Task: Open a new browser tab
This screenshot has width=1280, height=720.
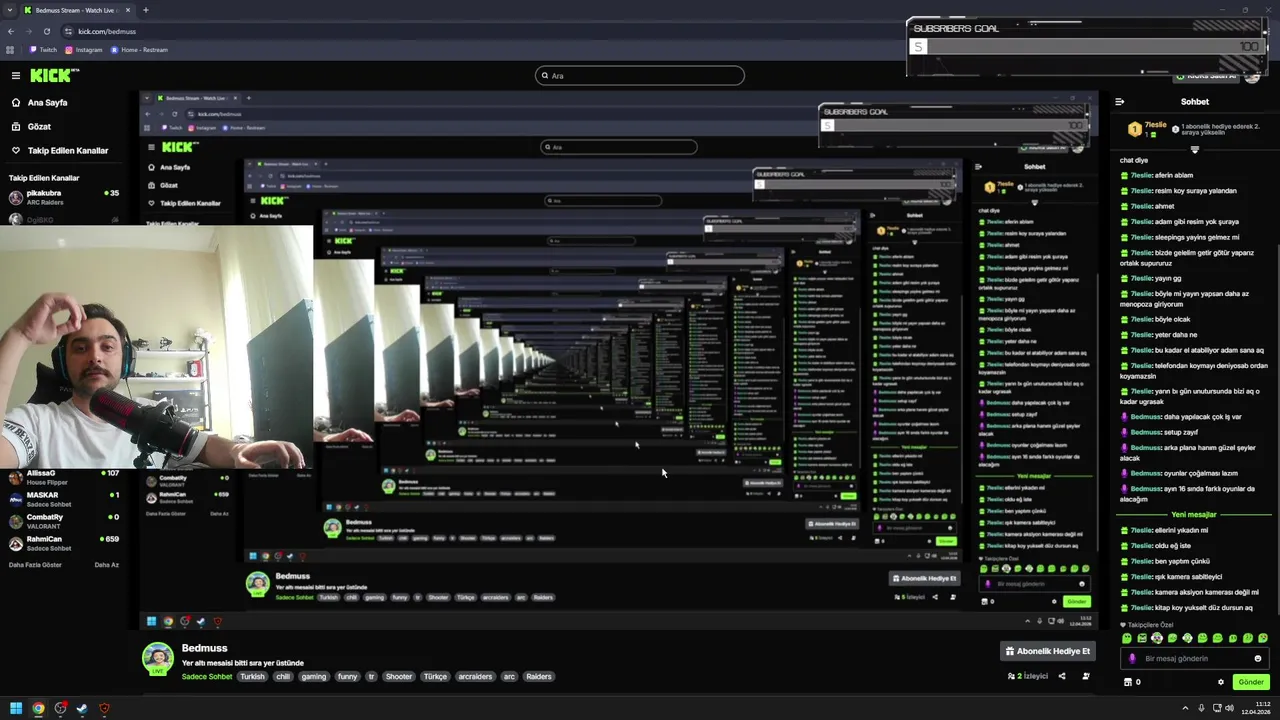Action: (x=146, y=10)
